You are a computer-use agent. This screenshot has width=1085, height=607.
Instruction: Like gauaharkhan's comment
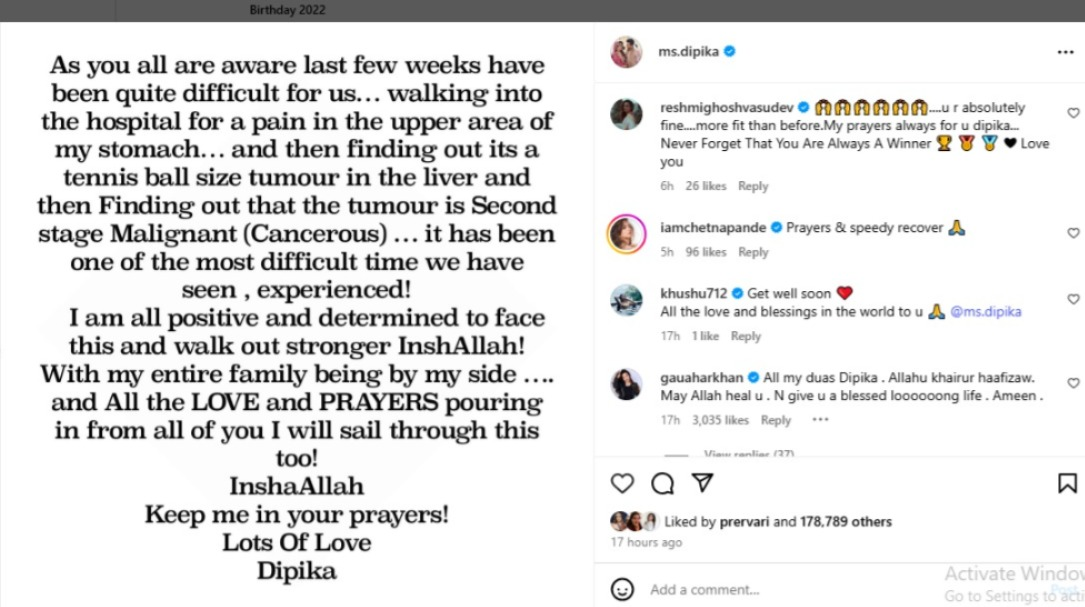(x=1073, y=383)
